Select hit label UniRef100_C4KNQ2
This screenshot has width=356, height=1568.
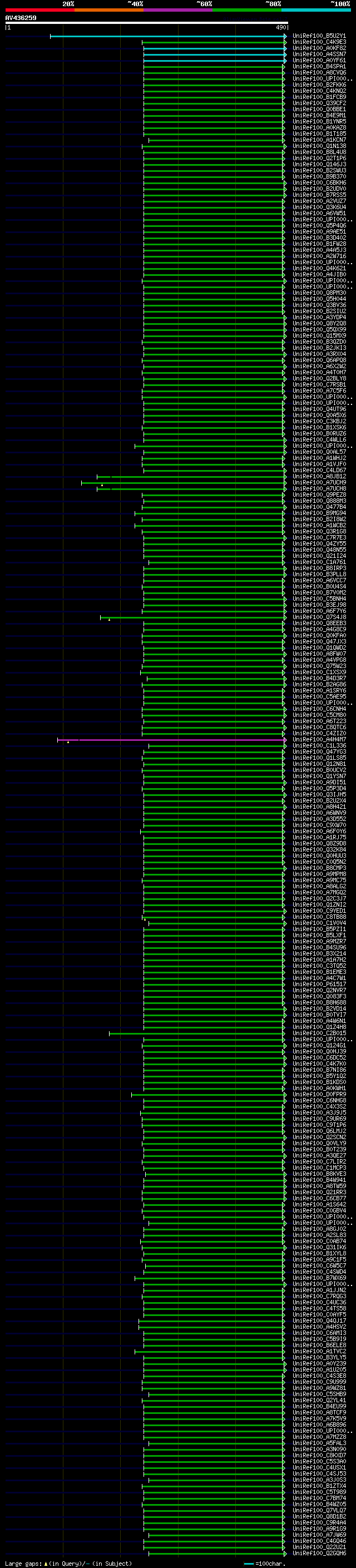coord(319,91)
